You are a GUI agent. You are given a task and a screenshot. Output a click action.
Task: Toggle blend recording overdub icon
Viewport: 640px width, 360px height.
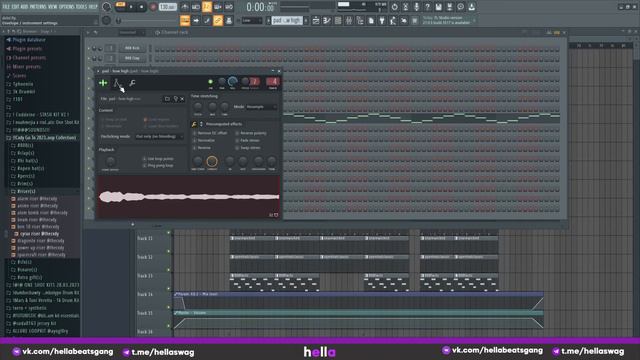(x=218, y=7)
